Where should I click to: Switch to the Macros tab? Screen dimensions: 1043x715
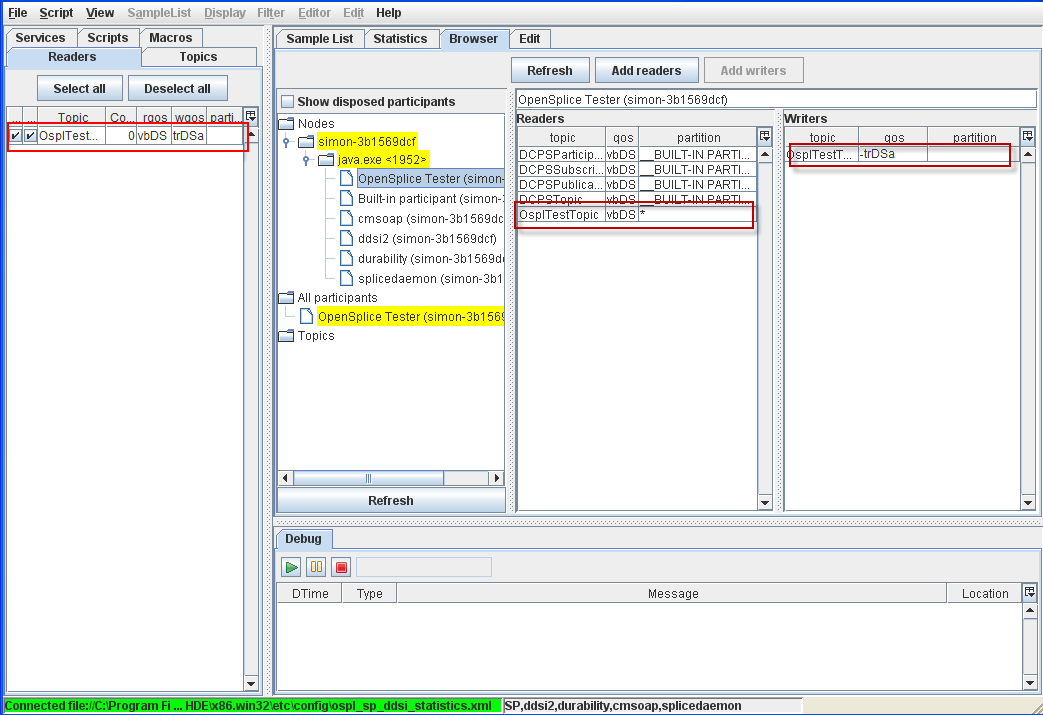pos(170,38)
